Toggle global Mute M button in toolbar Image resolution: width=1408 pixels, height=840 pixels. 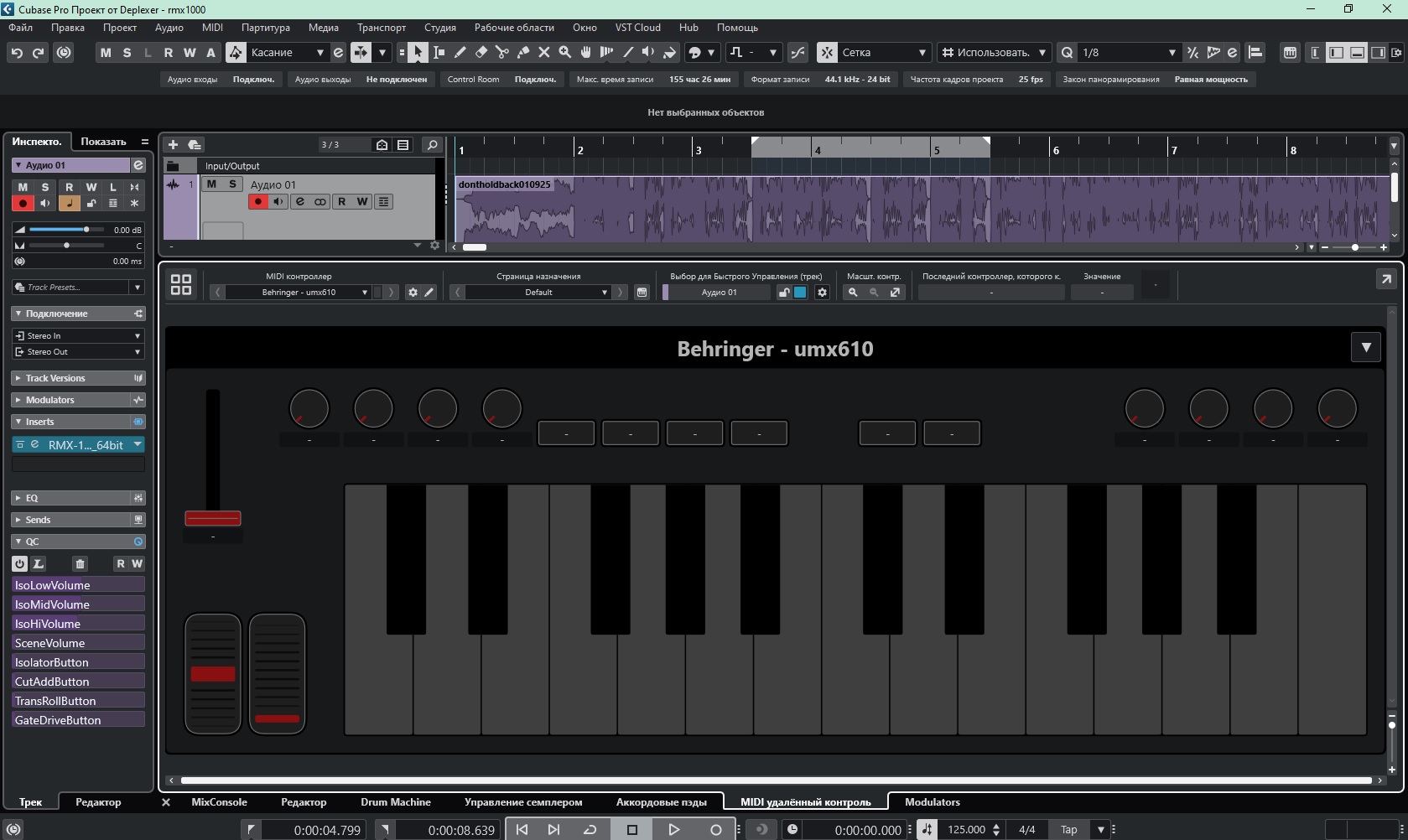pyautogui.click(x=105, y=52)
